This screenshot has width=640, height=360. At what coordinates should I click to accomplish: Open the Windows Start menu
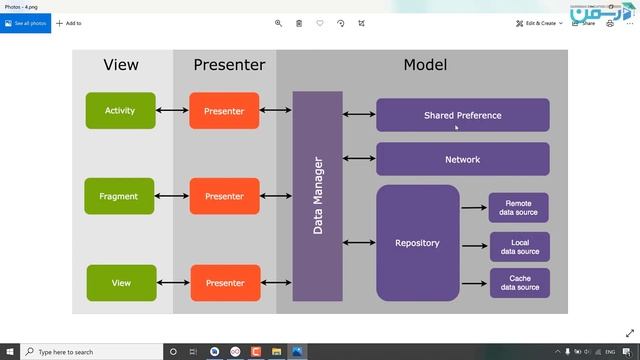click(x=10, y=352)
